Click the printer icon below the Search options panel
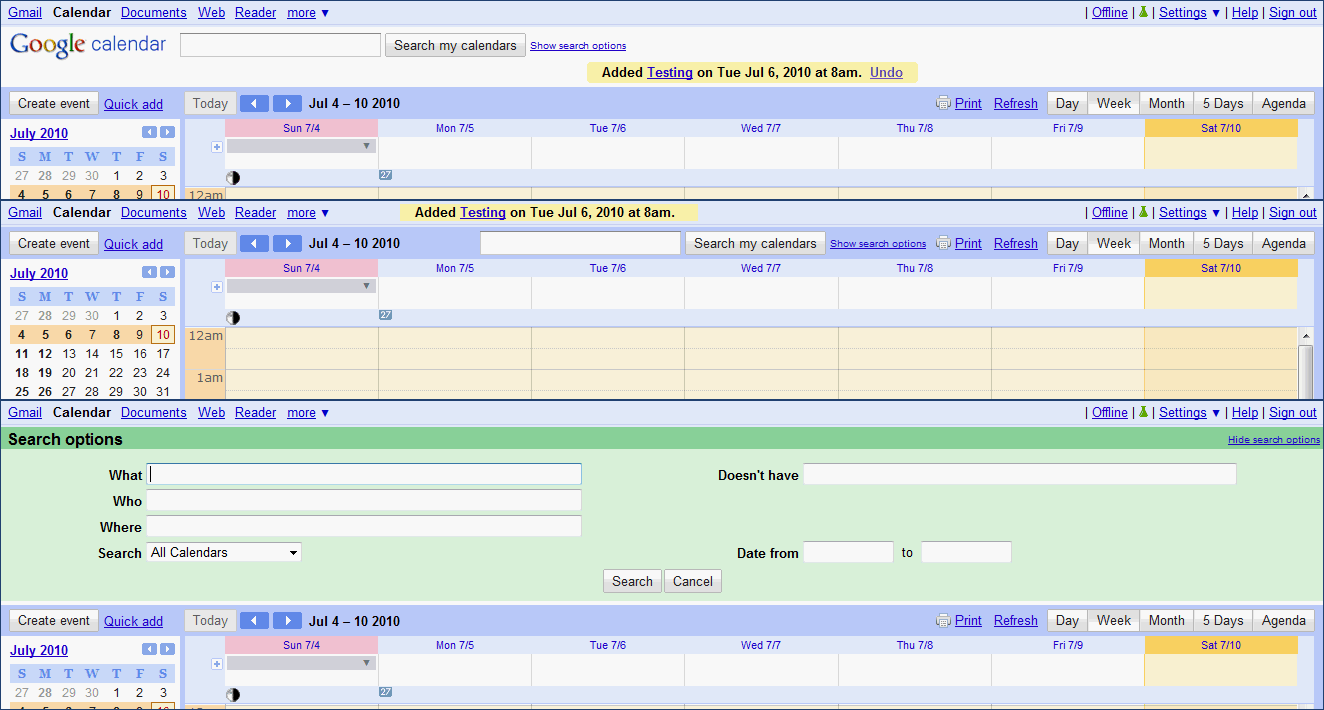 pos(943,620)
